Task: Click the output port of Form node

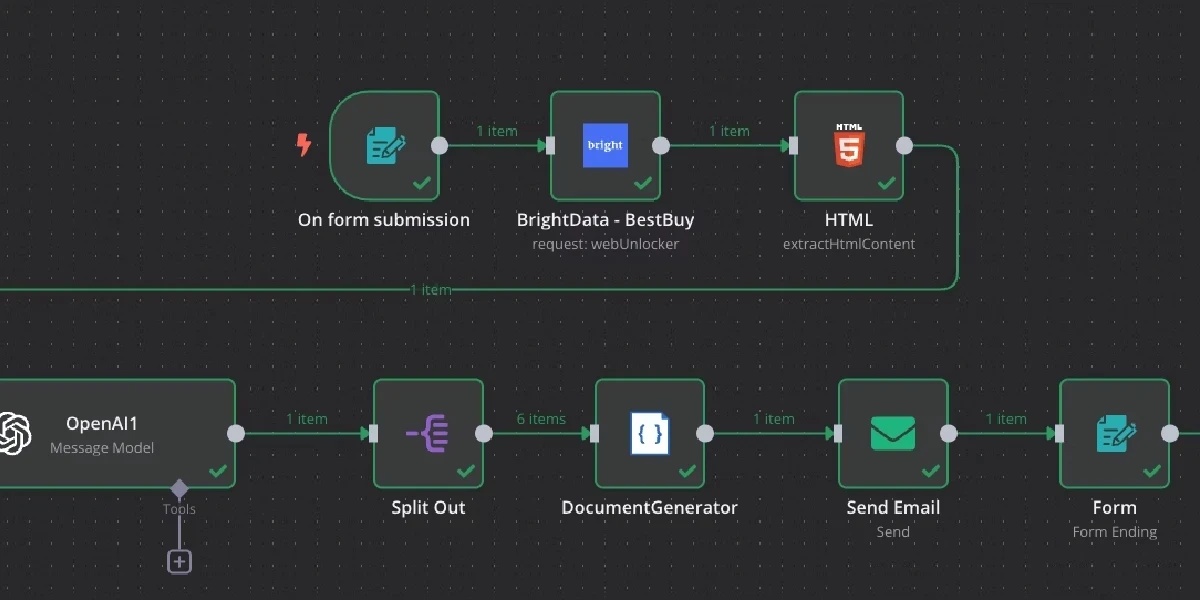Action: click(x=1170, y=434)
